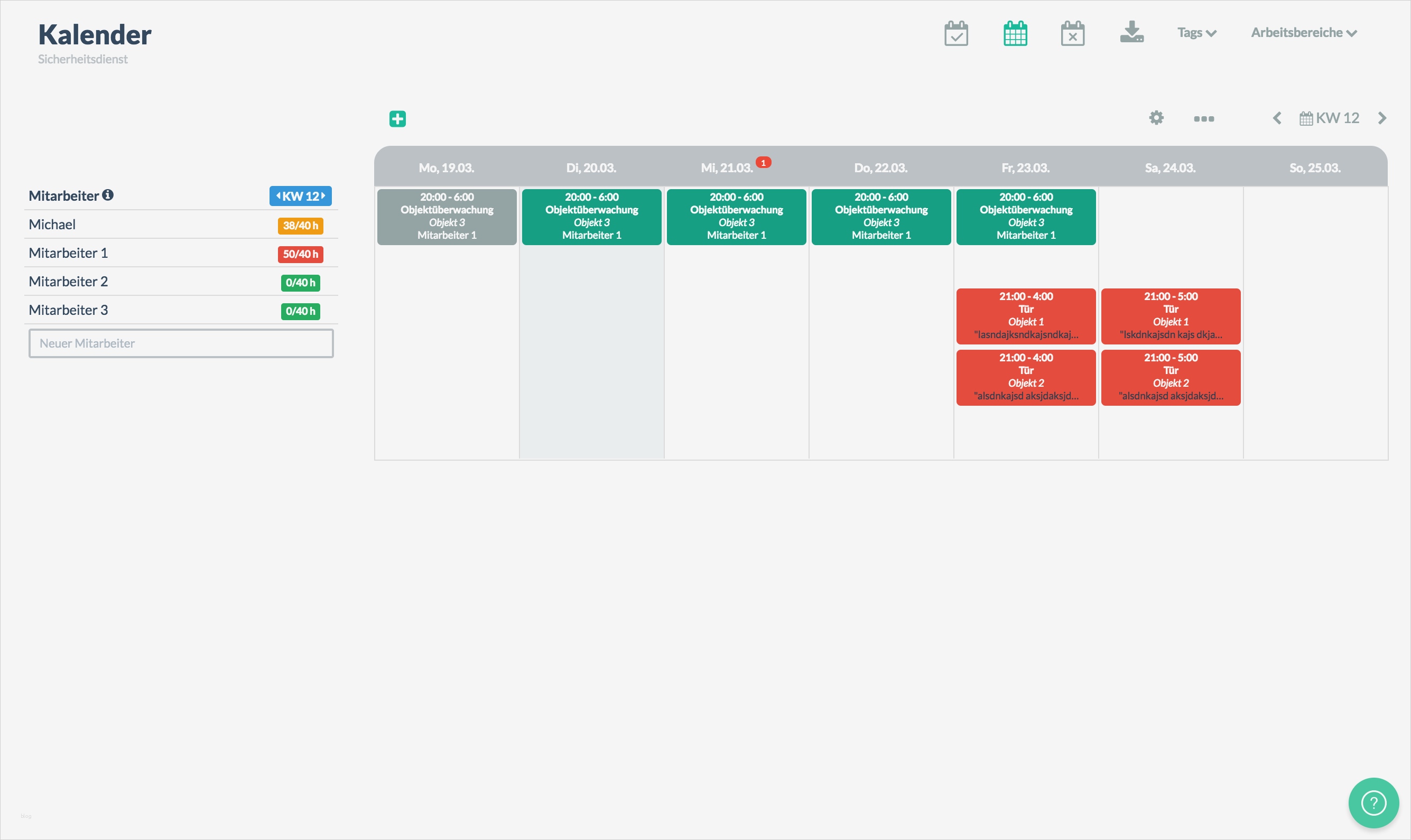Select the green calendar grid view icon
The height and width of the screenshot is (840, 1411).
pyautogui.click(x=1015, y=34)
